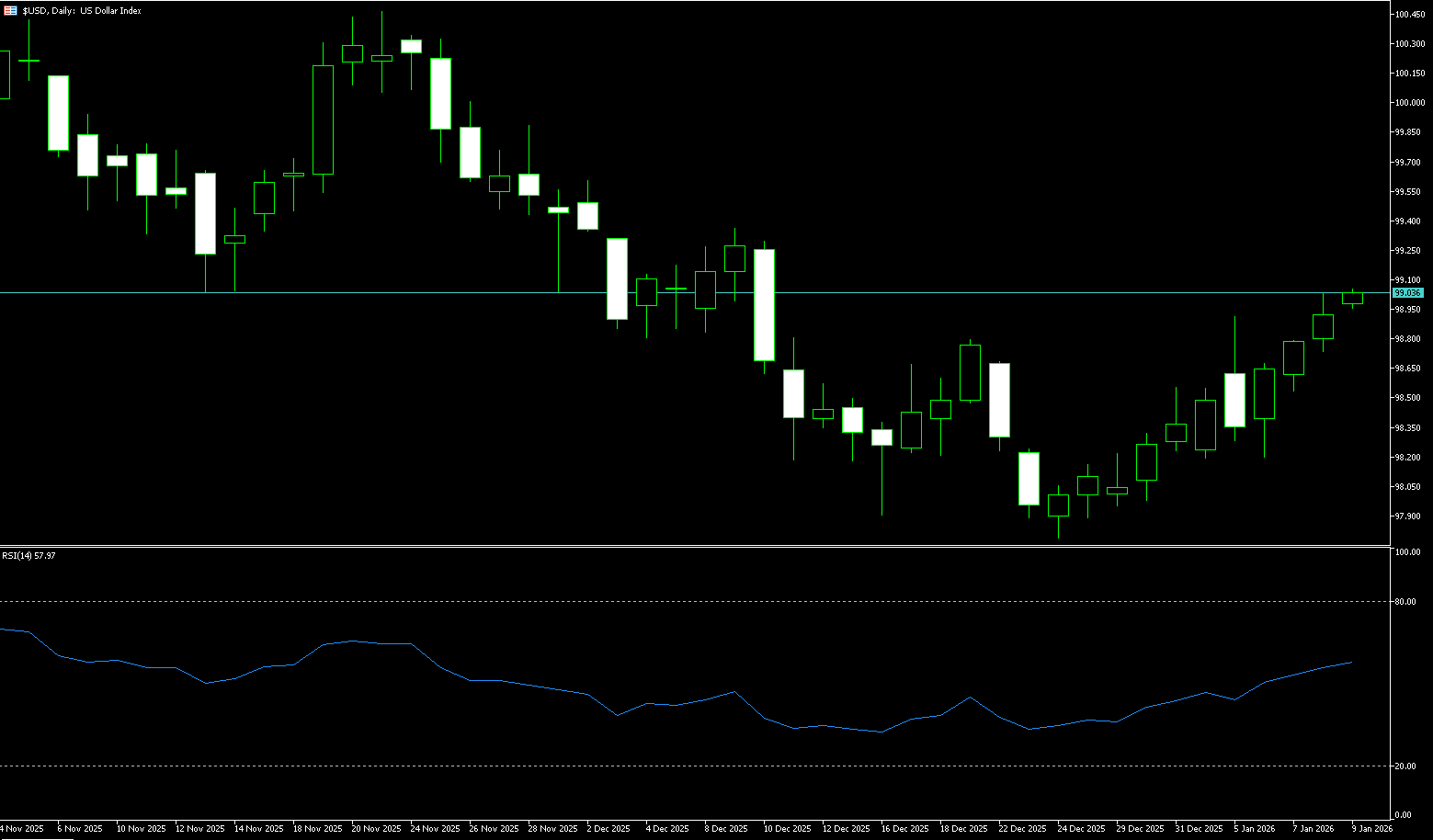Click the 100.450 price scale label
This screenshot has width=1433, height=840.
1409,15
